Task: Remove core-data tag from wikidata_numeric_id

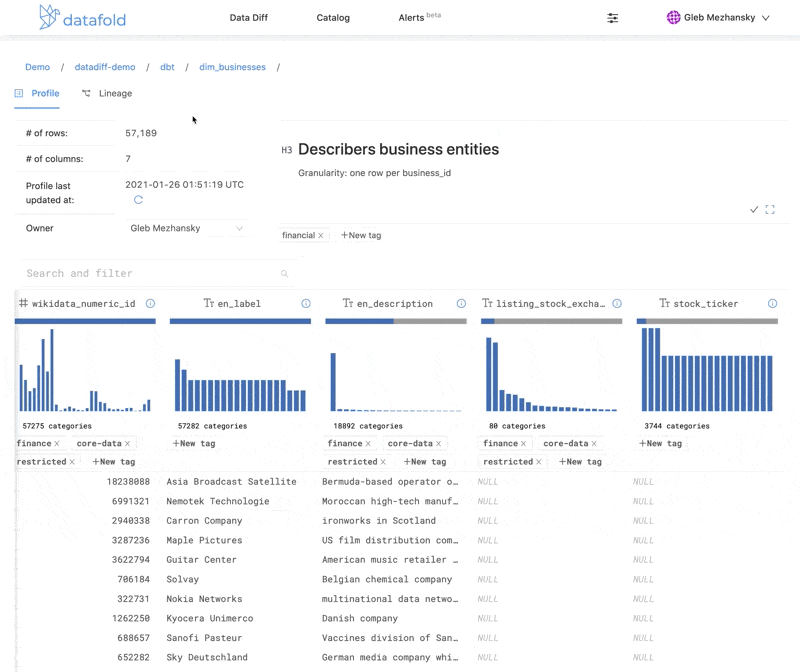Action: click(127, 443)
